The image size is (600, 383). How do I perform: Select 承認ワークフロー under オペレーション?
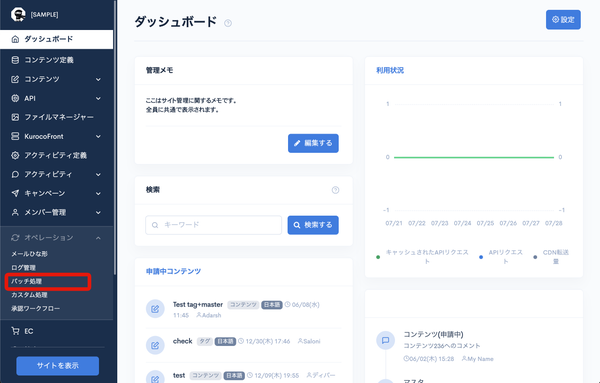coord(36,308)
